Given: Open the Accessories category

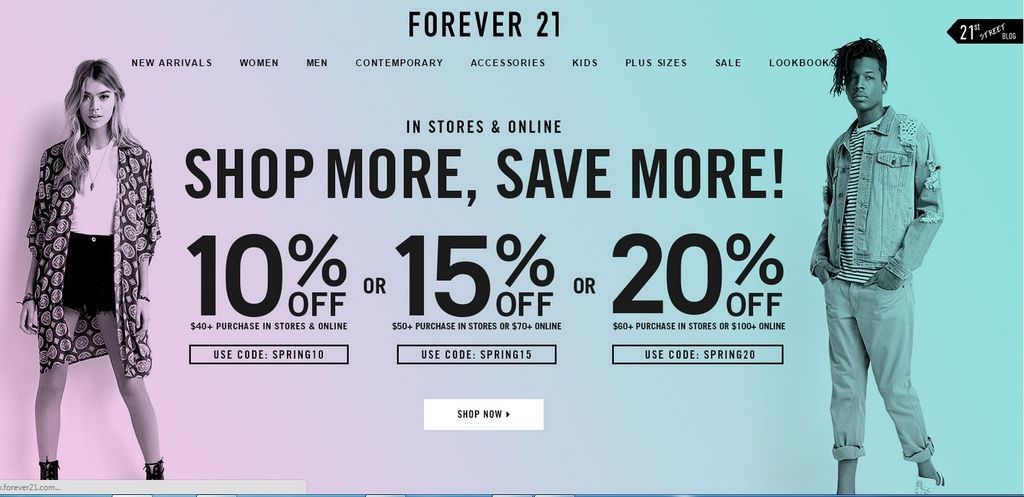Looking at the screenshot, I should pos(507,63).
